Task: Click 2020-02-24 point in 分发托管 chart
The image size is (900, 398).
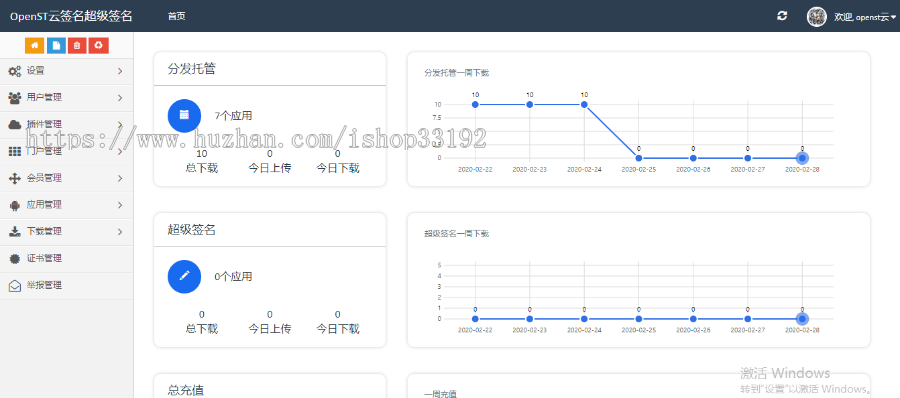Action: [x=584, y=105]
